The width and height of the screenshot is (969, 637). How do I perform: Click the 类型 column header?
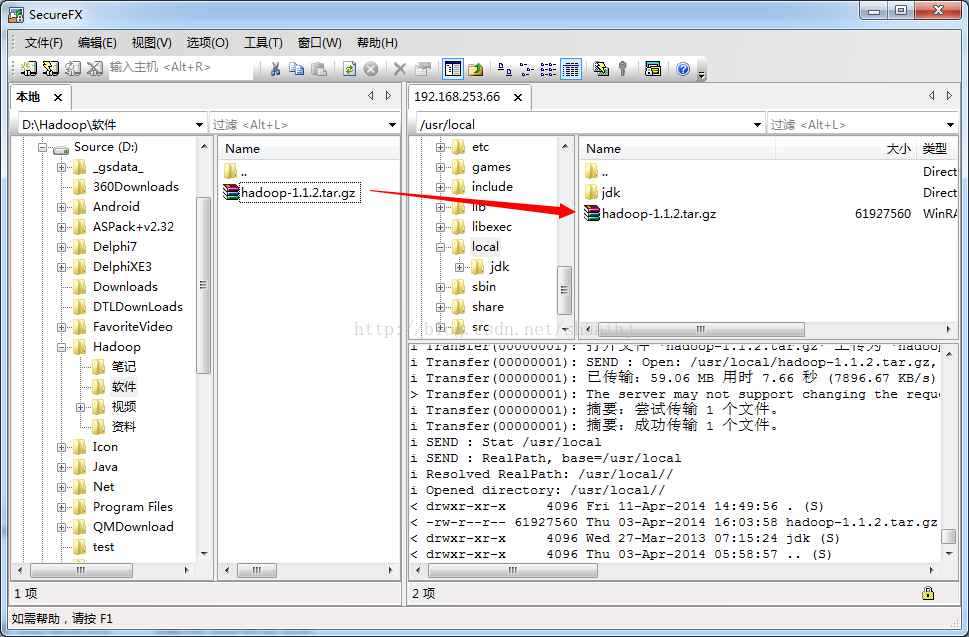point(935,149)
